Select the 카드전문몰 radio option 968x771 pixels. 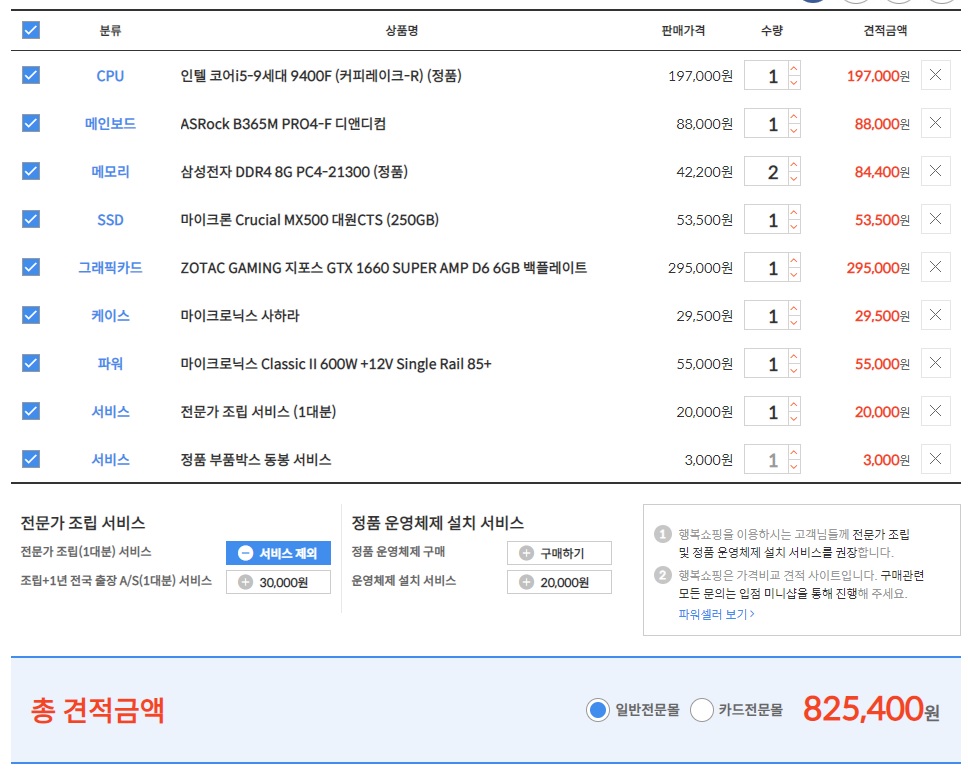point(702,710)
